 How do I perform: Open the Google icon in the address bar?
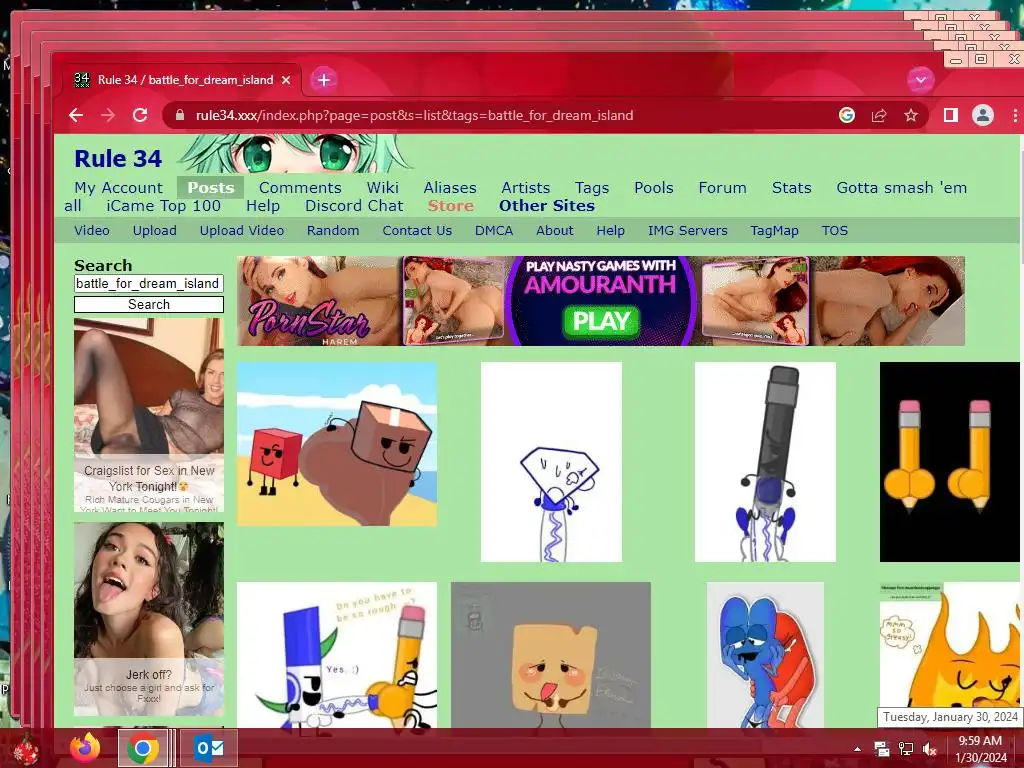coord(847,116)
